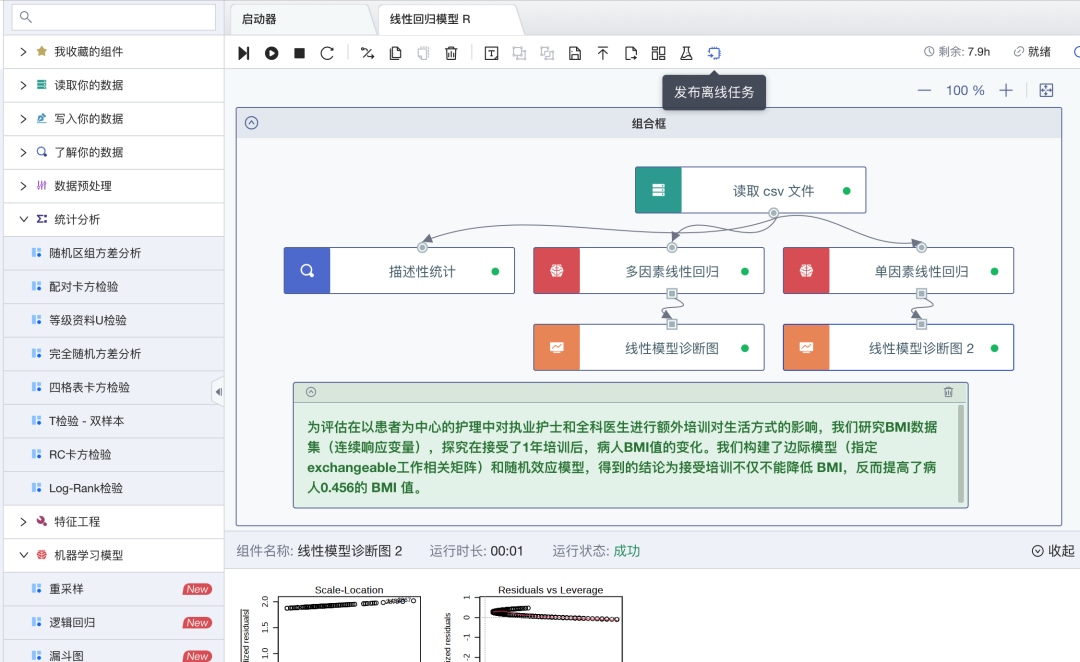Click the plus to zoom in the canvas
This screenshot has height=662, width=1080.
coord(1005,90)
